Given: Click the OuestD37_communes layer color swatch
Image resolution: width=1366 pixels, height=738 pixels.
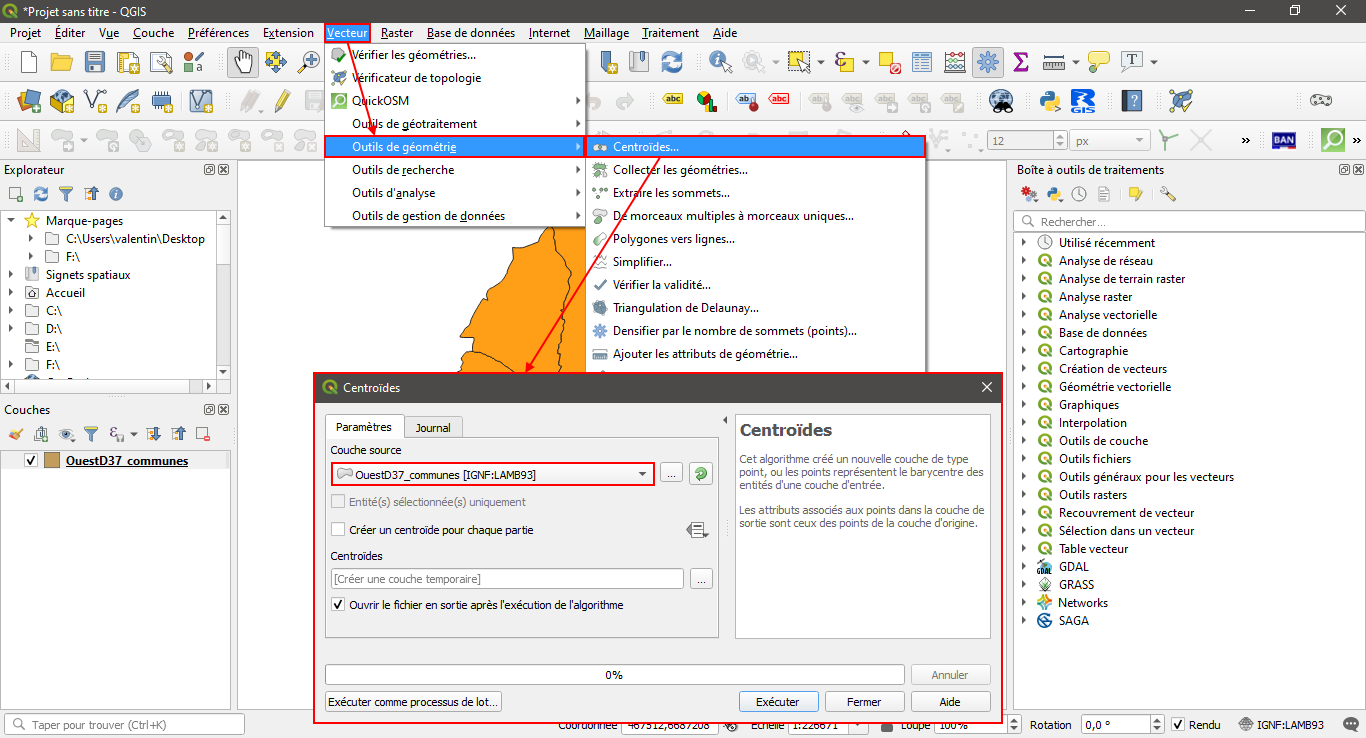Looking at the screenshot, I should tap(52, 461).
